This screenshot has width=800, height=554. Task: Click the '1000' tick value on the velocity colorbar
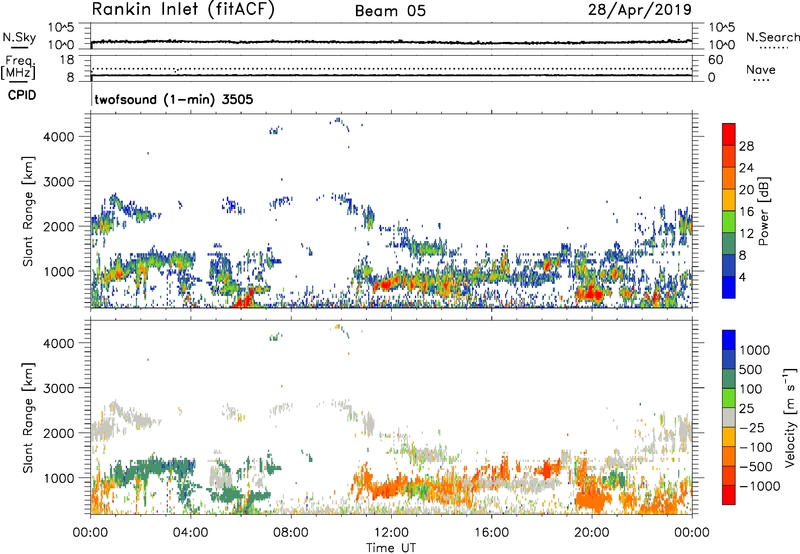coord(755,350)
